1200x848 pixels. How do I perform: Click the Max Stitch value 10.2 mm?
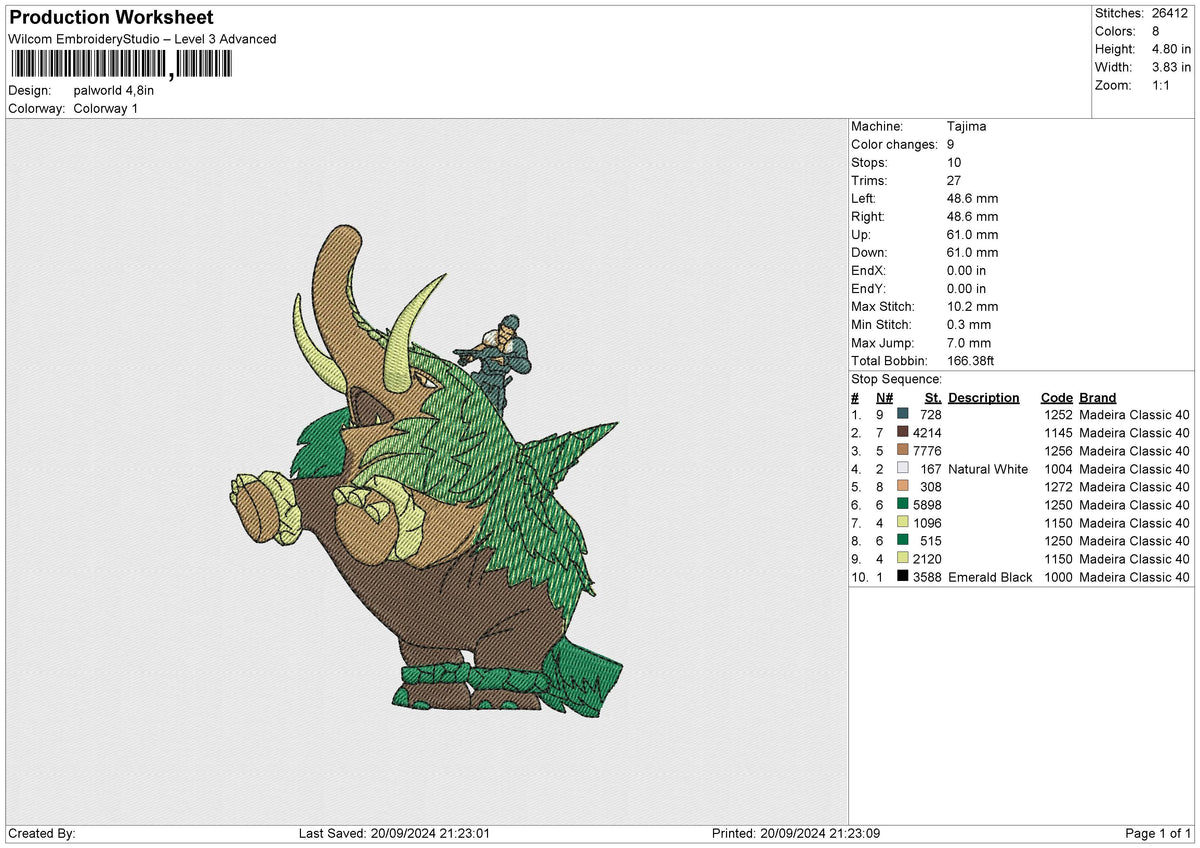[972, 307]
